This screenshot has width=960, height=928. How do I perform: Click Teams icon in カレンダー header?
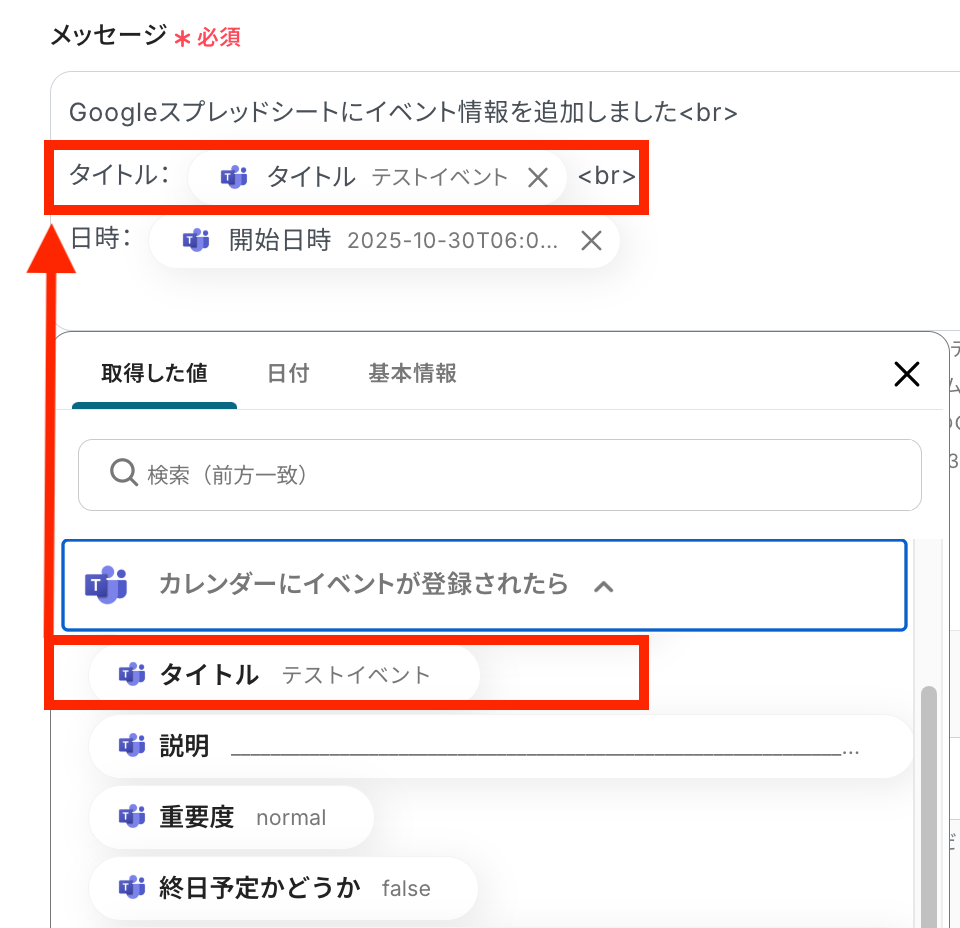tap(106, 585)
